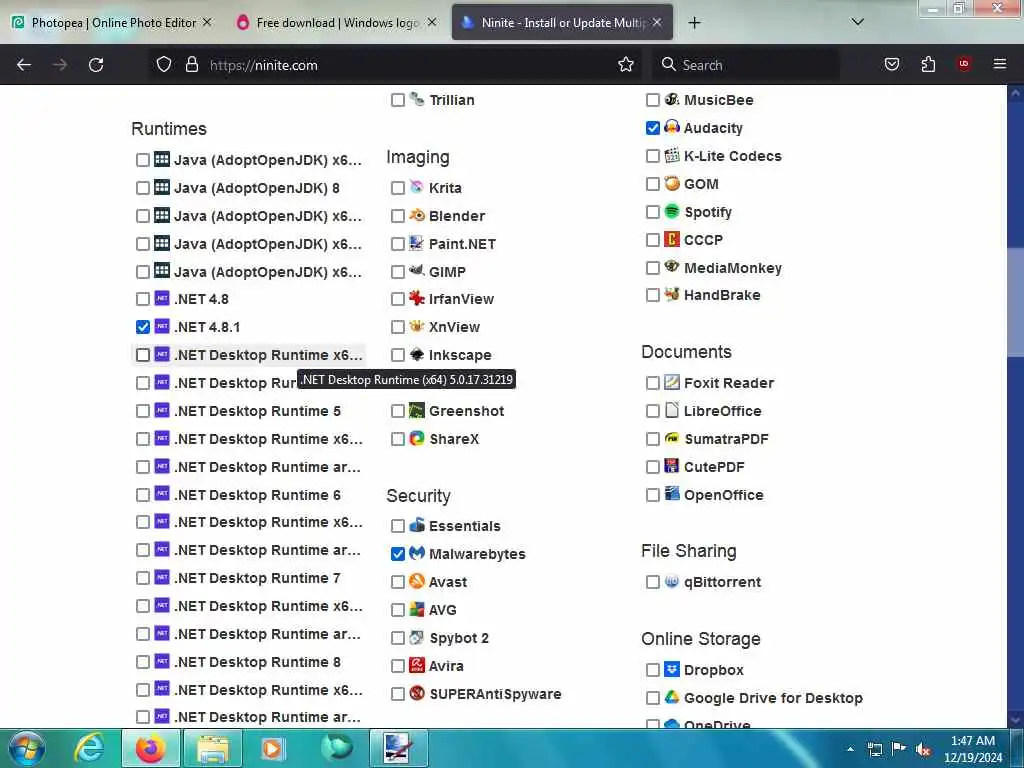Tick the Java (AdoptOpenJDK) 8 checkbox
Image resolution: width=1024 pixels, height=768 pixels.
click(x=142, y=188)
